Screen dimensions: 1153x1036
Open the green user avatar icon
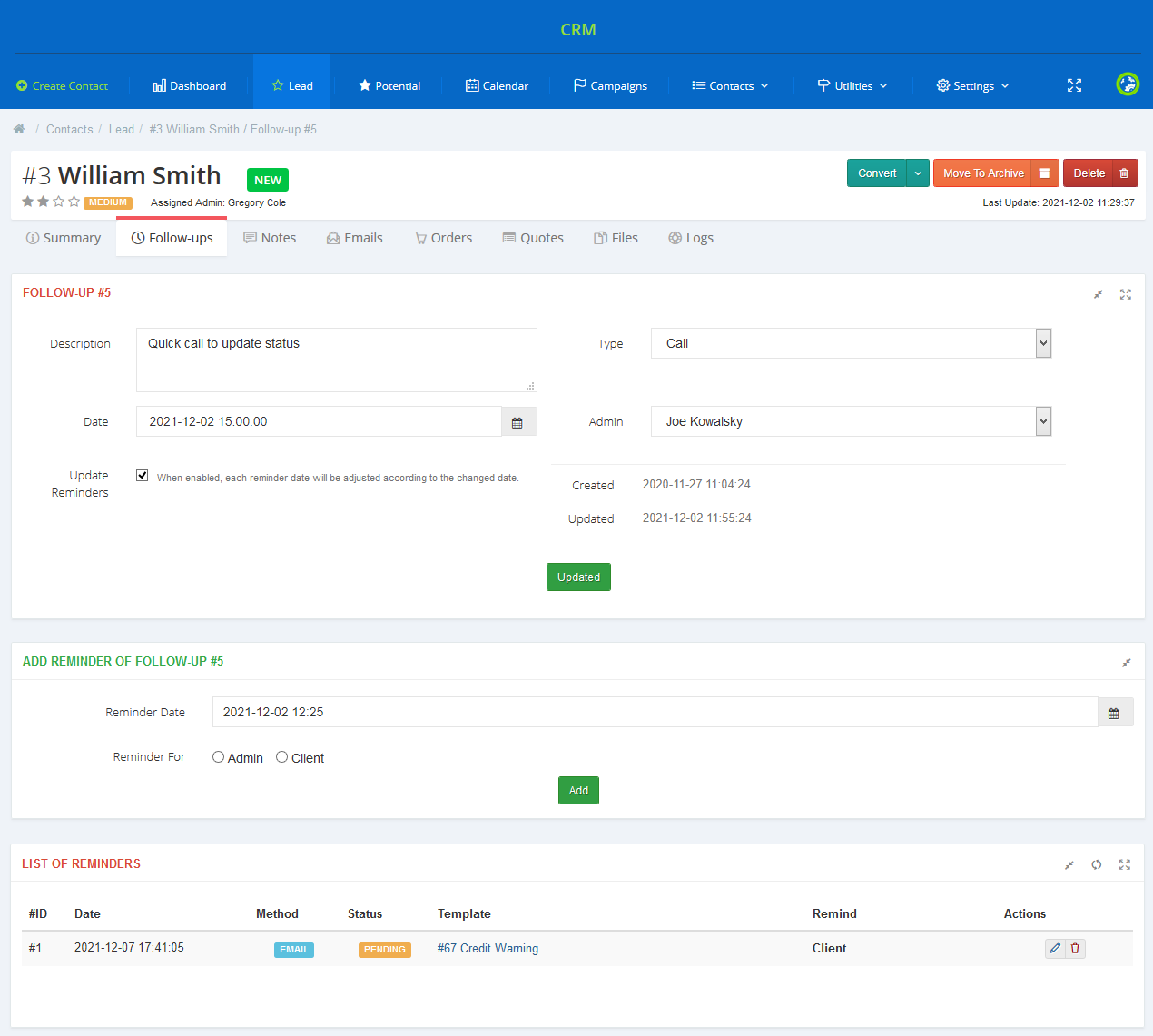point(1128,84)
